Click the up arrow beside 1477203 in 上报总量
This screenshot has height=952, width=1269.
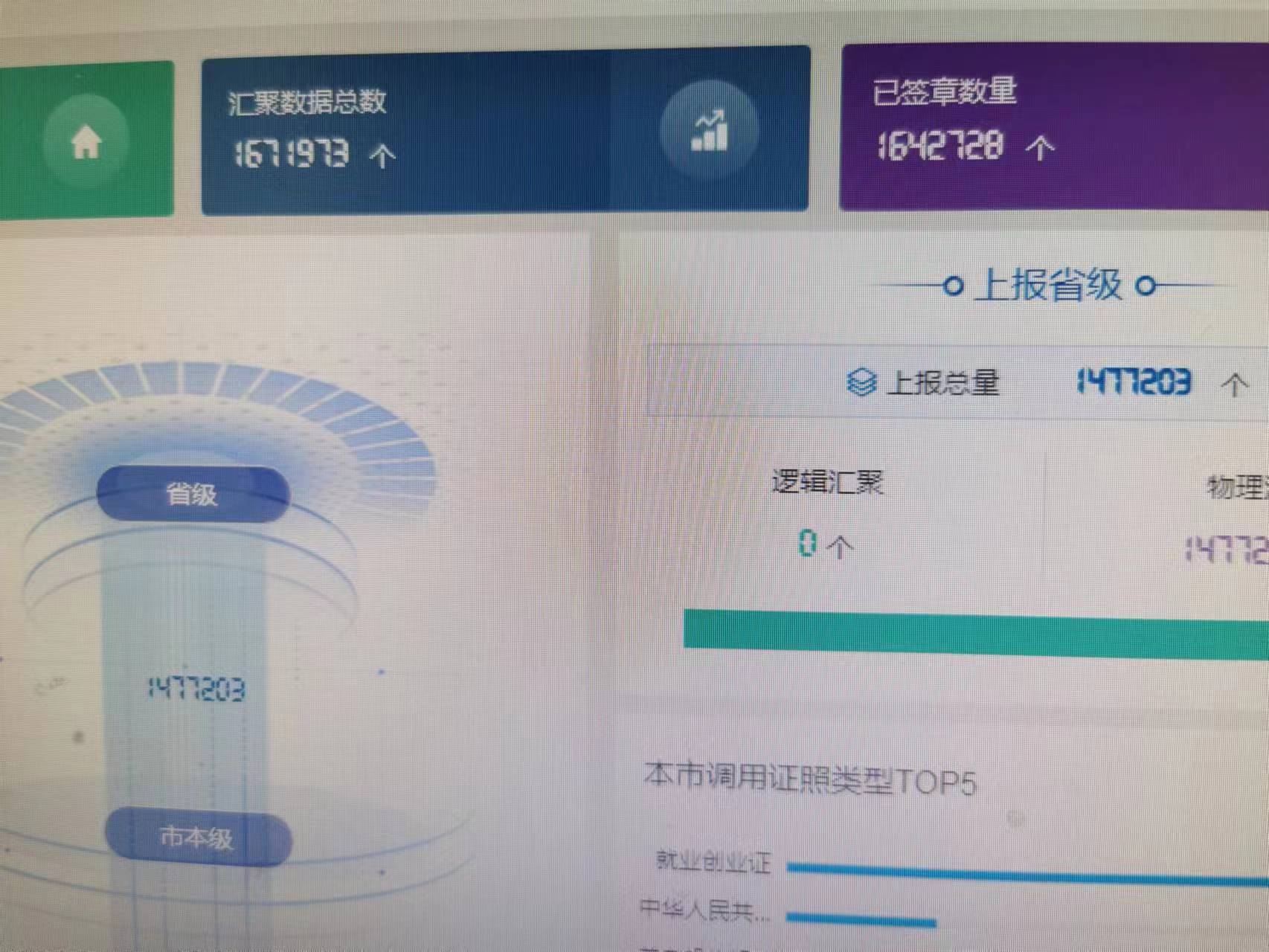[x=1235, y=385]
